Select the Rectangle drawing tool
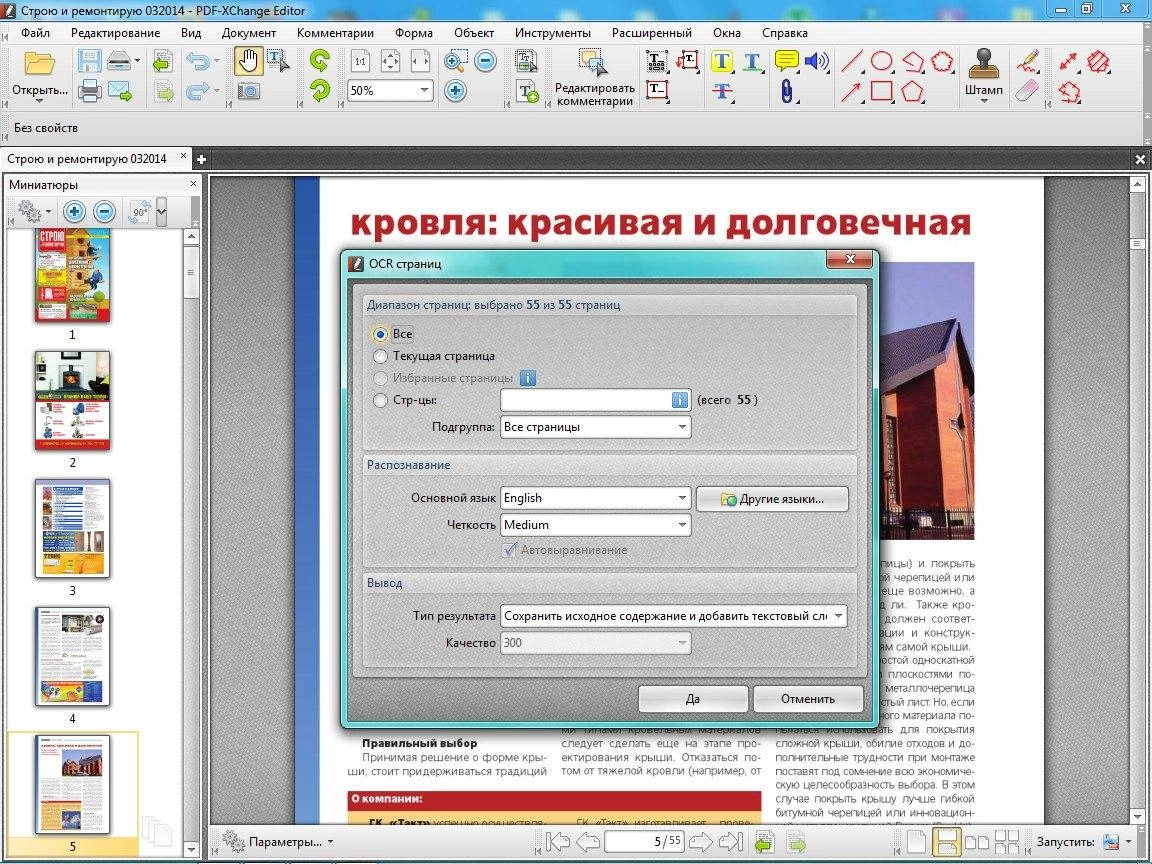The width and height of the screenshot is (1152, 864). pyautogui.click(x=882, y=91)
